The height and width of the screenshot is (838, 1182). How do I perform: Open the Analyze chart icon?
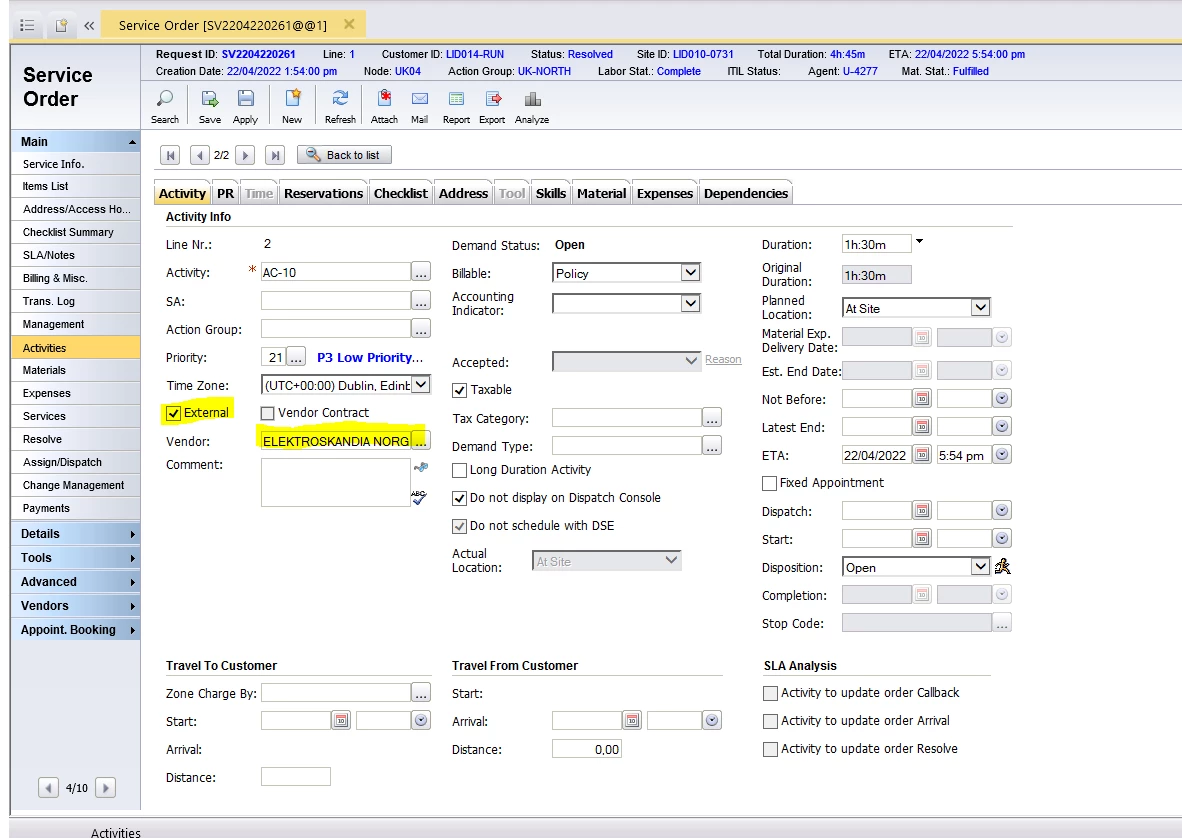point(532,100)
